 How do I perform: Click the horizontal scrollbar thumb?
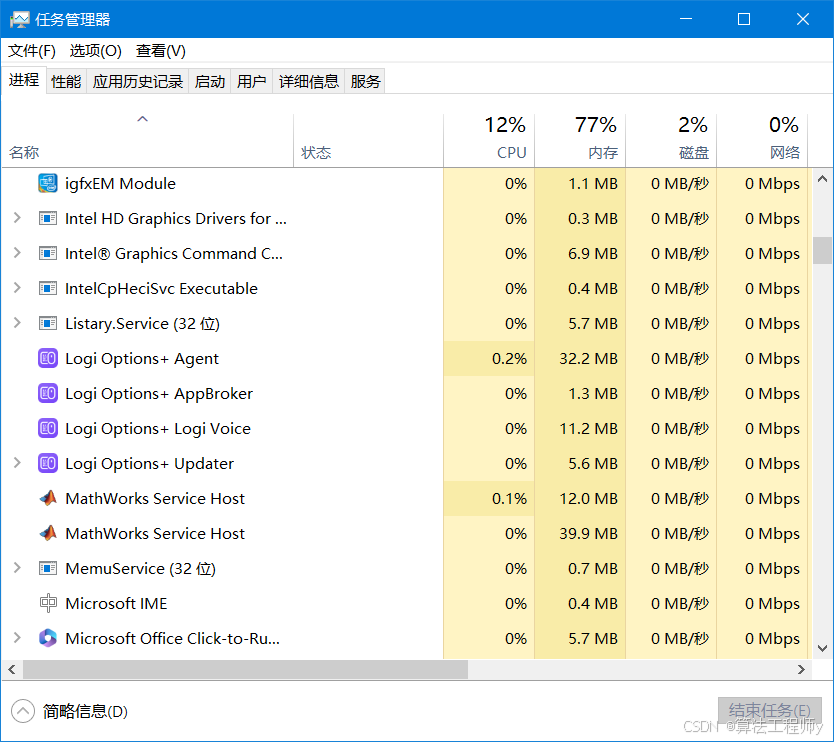(x=245, y=670)
